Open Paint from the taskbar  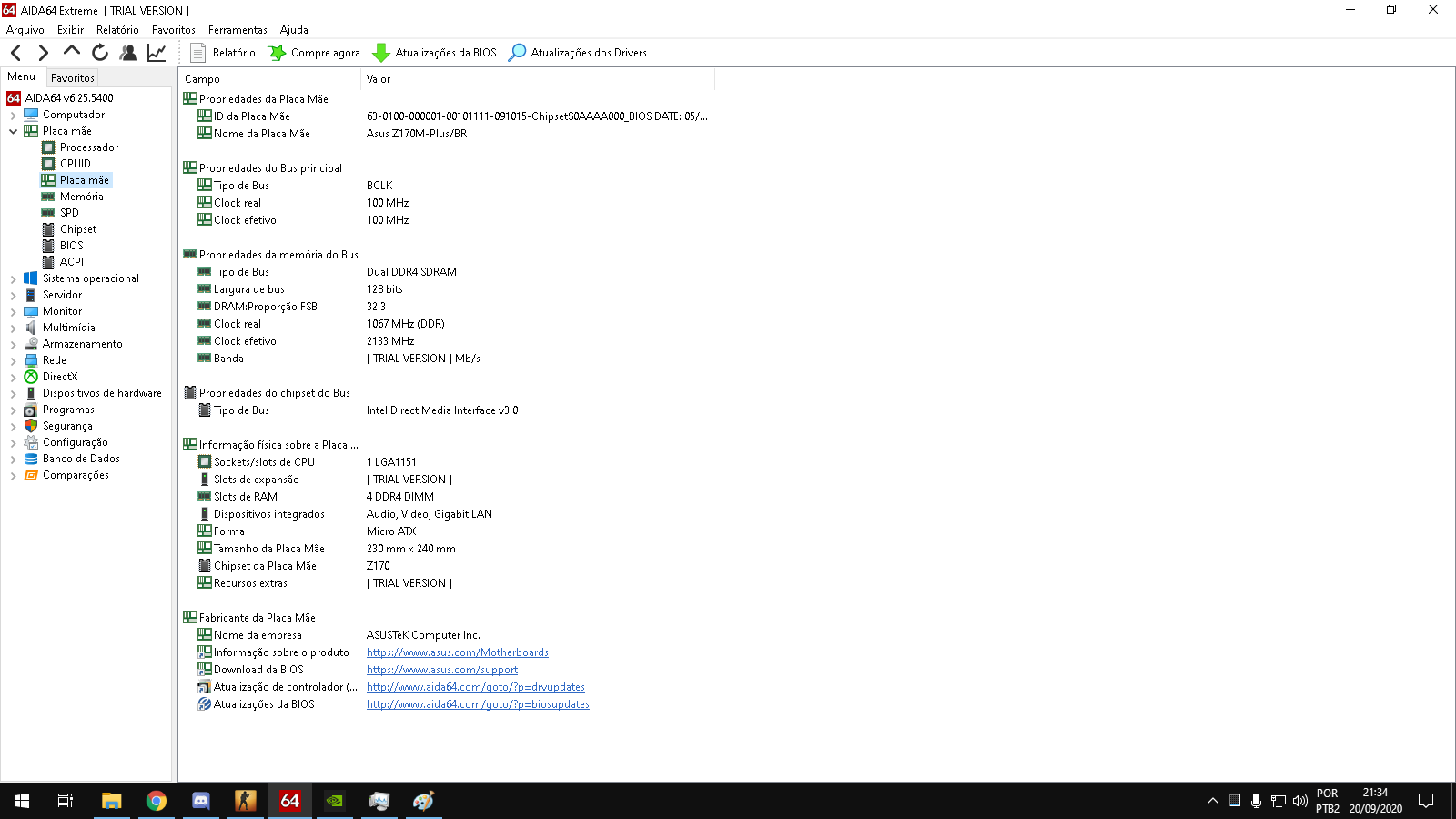[423, 801]
